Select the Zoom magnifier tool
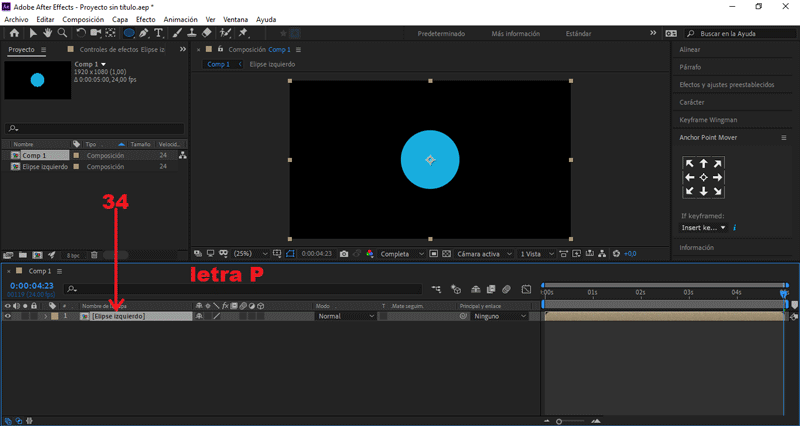Screen dimensions: 800x426 (x=62, y=33)
